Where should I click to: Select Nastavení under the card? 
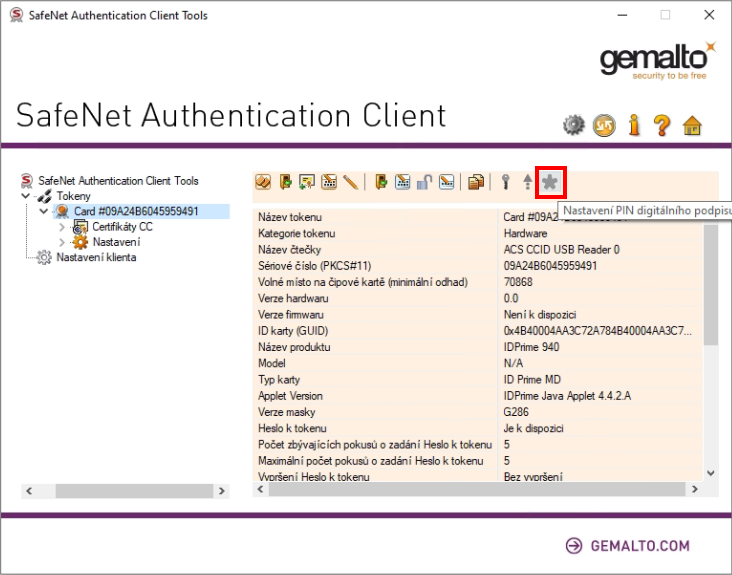116,242
